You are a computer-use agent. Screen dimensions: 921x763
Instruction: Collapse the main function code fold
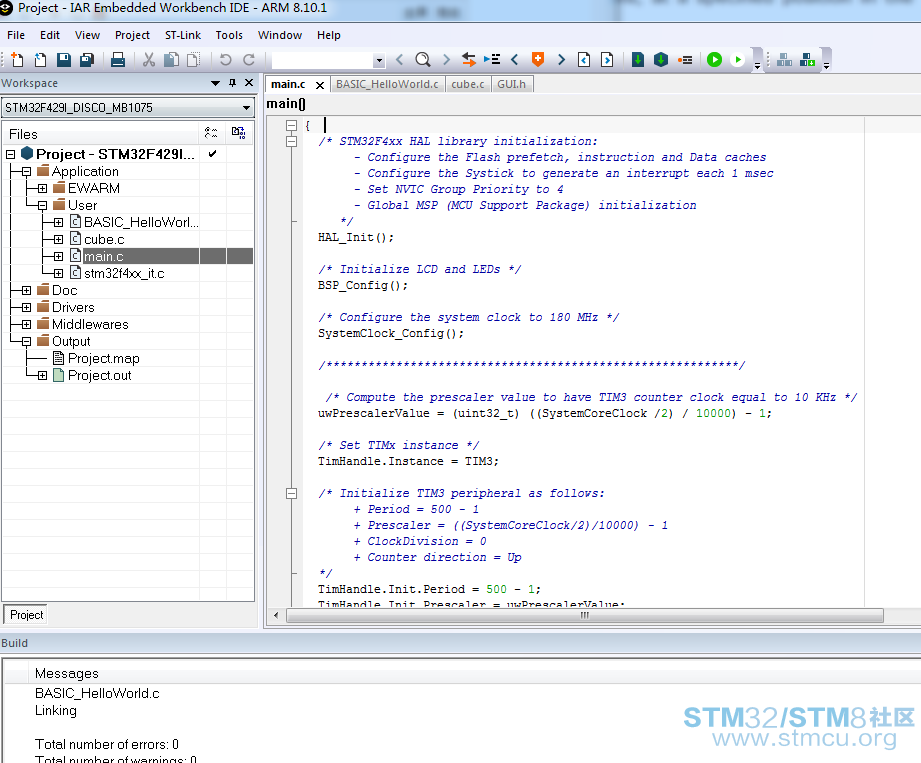click(x=291, y=126)
